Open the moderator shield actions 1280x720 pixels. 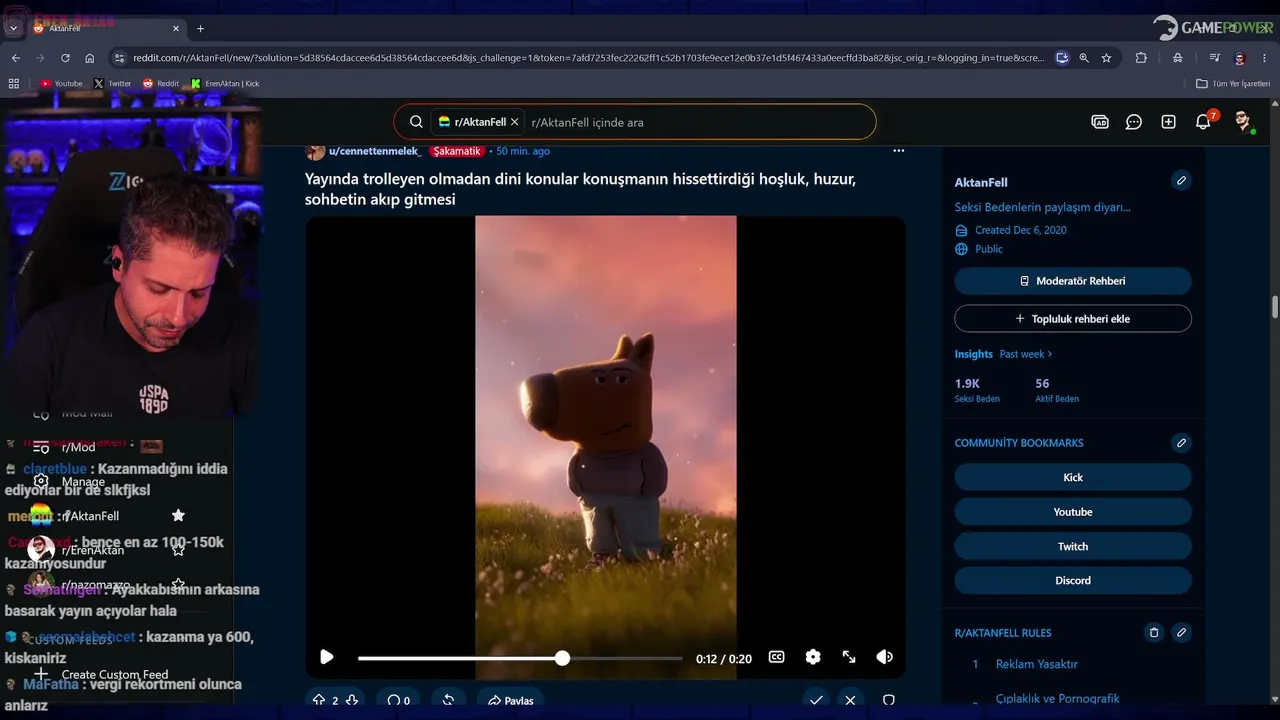click(x=888, y=701)
